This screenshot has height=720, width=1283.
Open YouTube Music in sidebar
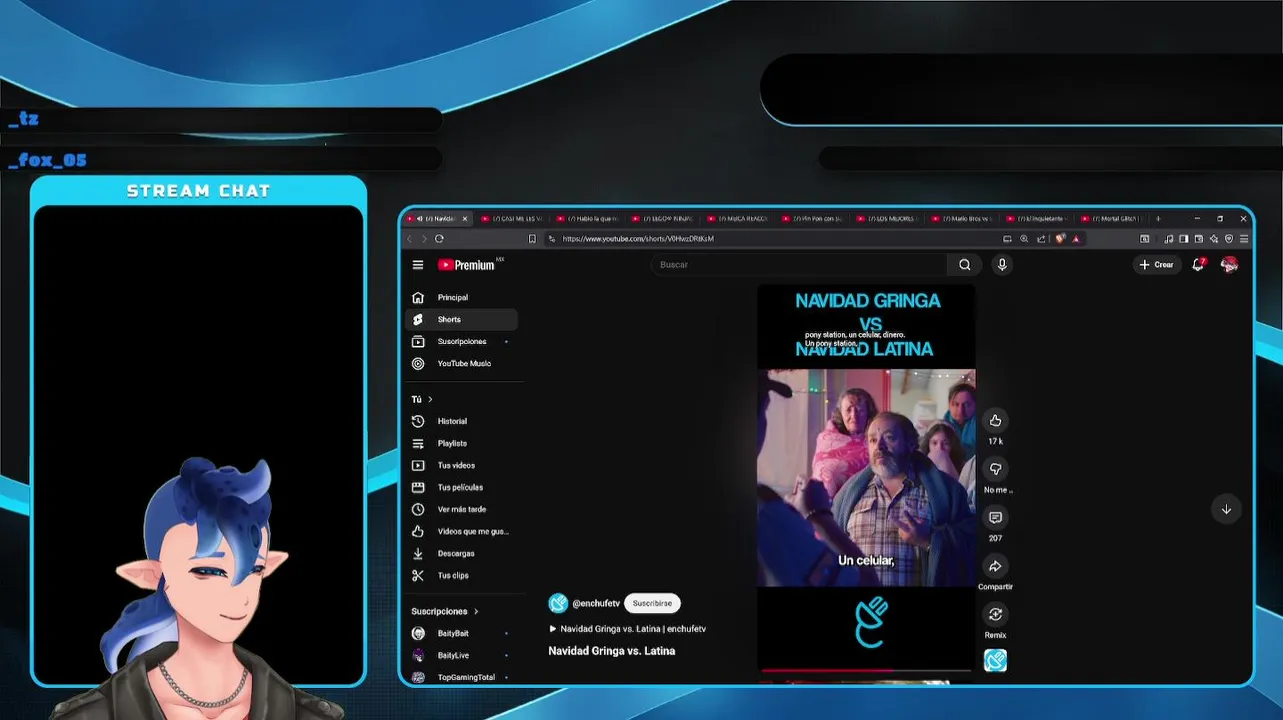tap(461, 363)
